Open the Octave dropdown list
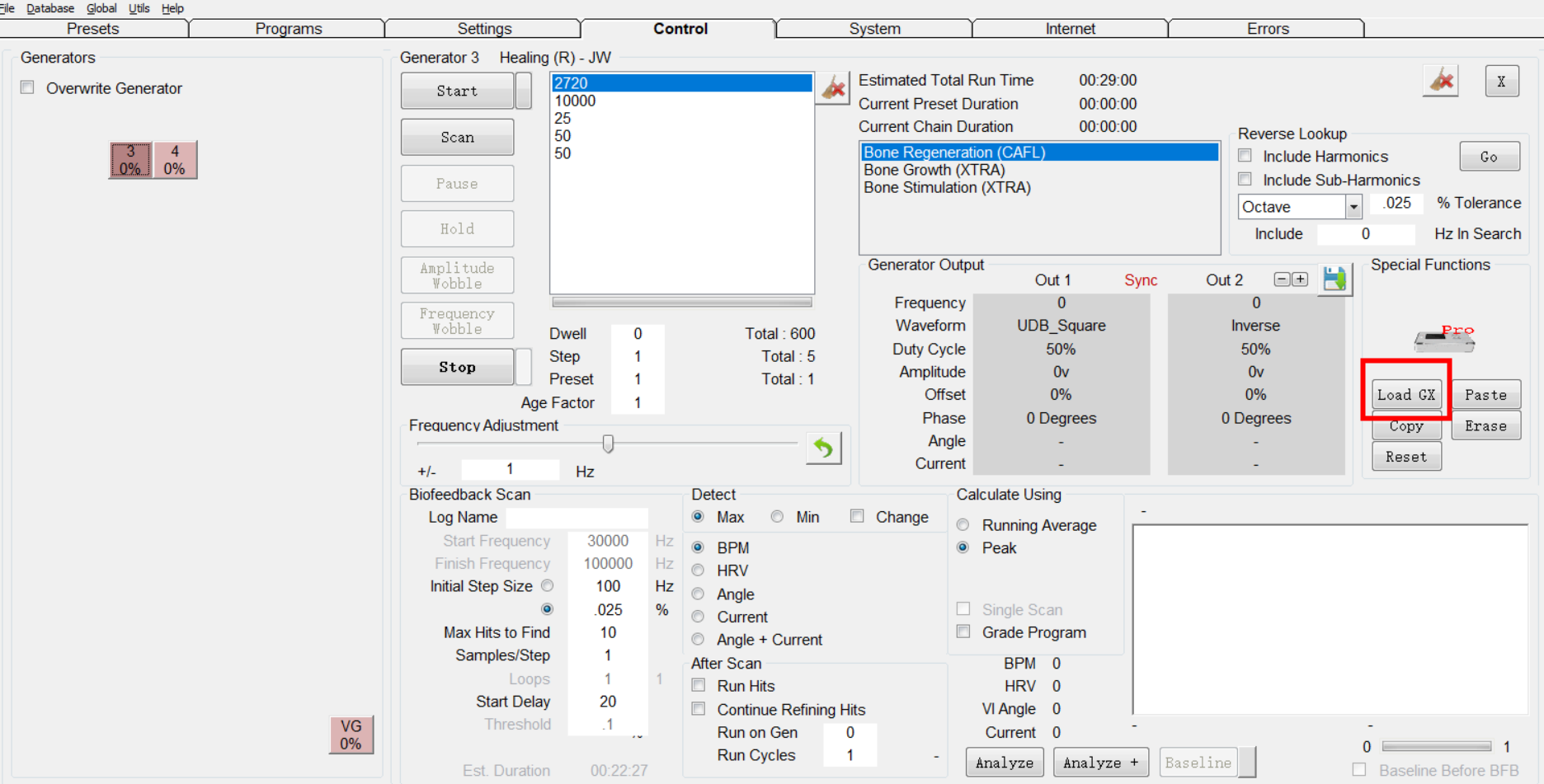Image resolution: width=1544 pixels, height=784 pixels. (1353, 207)
